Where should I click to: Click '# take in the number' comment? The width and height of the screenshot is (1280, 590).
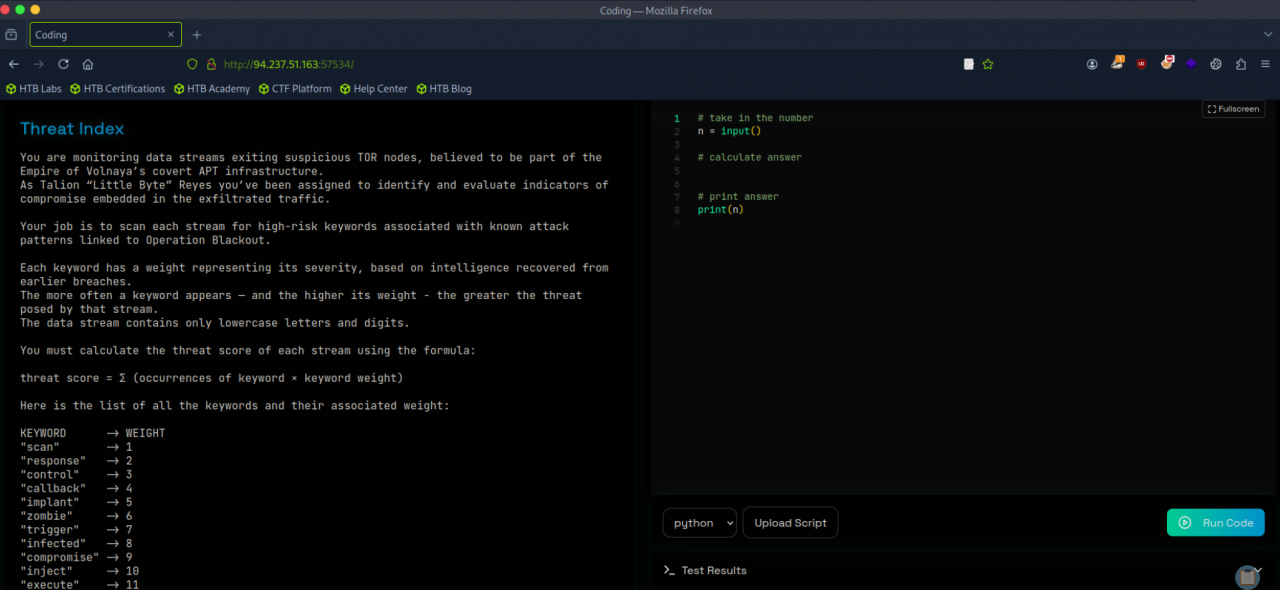(x=756, y=118)
